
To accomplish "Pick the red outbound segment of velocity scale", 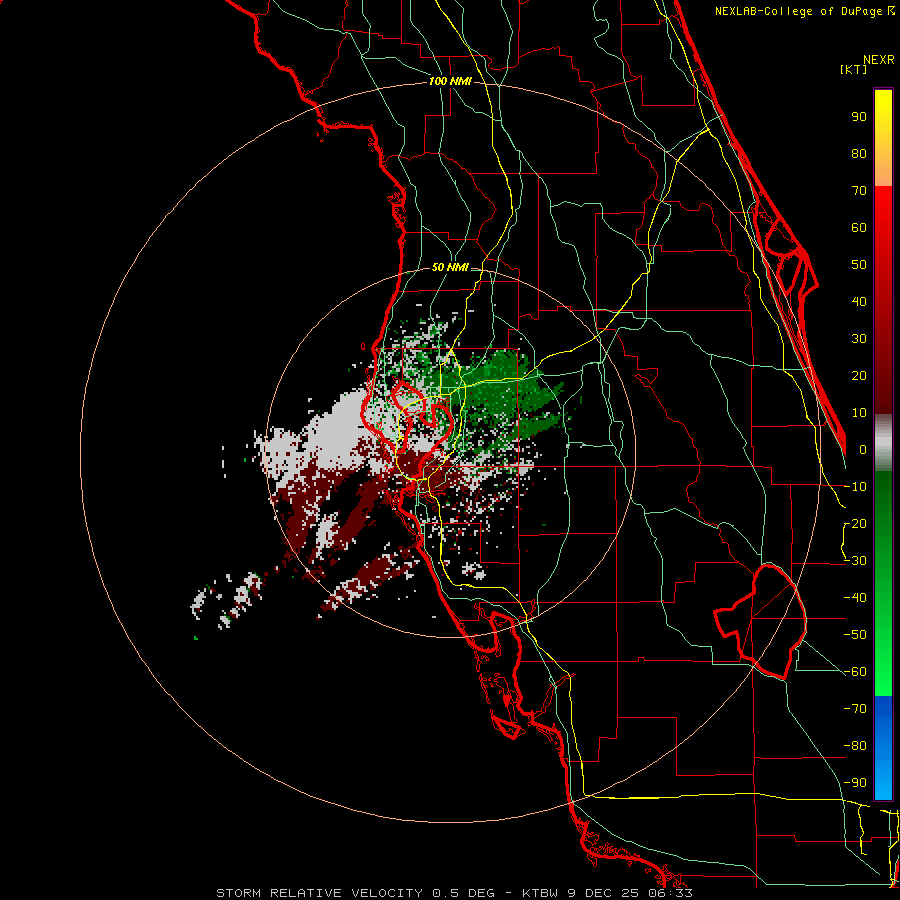I will pos(883,300).
